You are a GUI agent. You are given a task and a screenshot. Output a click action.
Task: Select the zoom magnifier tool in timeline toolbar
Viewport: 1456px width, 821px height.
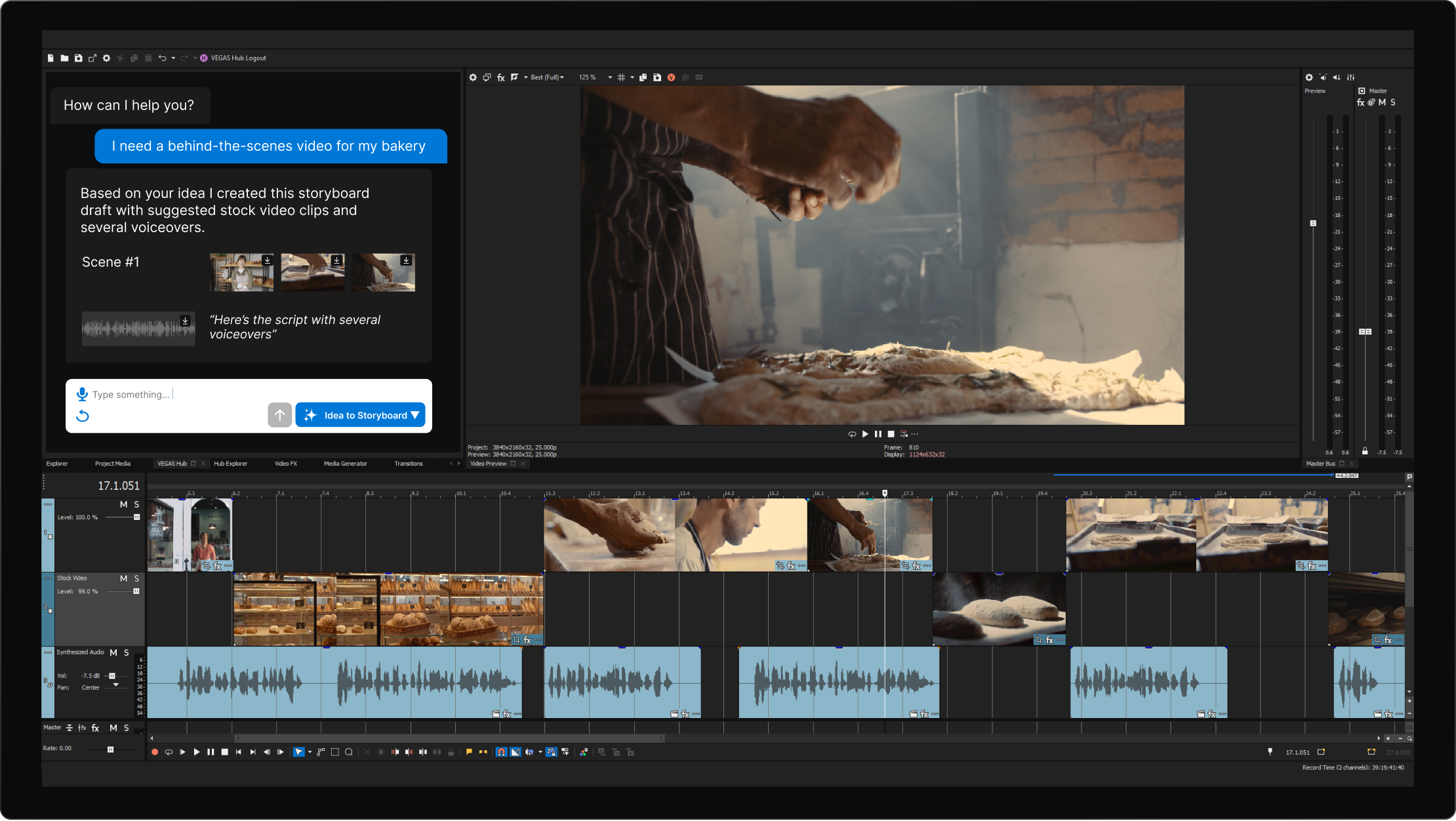349,752
